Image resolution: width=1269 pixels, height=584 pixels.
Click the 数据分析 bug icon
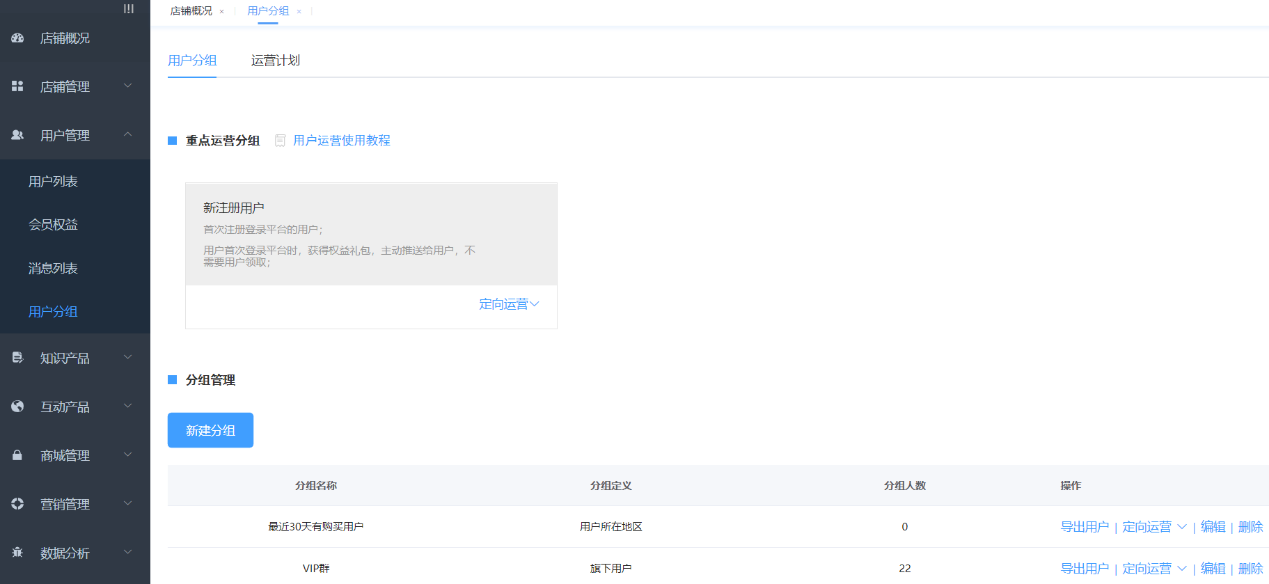pyautogui.click(x=17, y=553)
